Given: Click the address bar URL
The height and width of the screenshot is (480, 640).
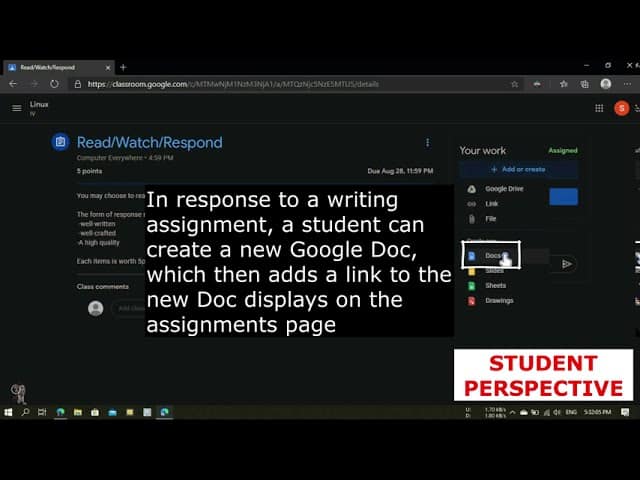Looking at the screenshot, I should click(233, 84).
